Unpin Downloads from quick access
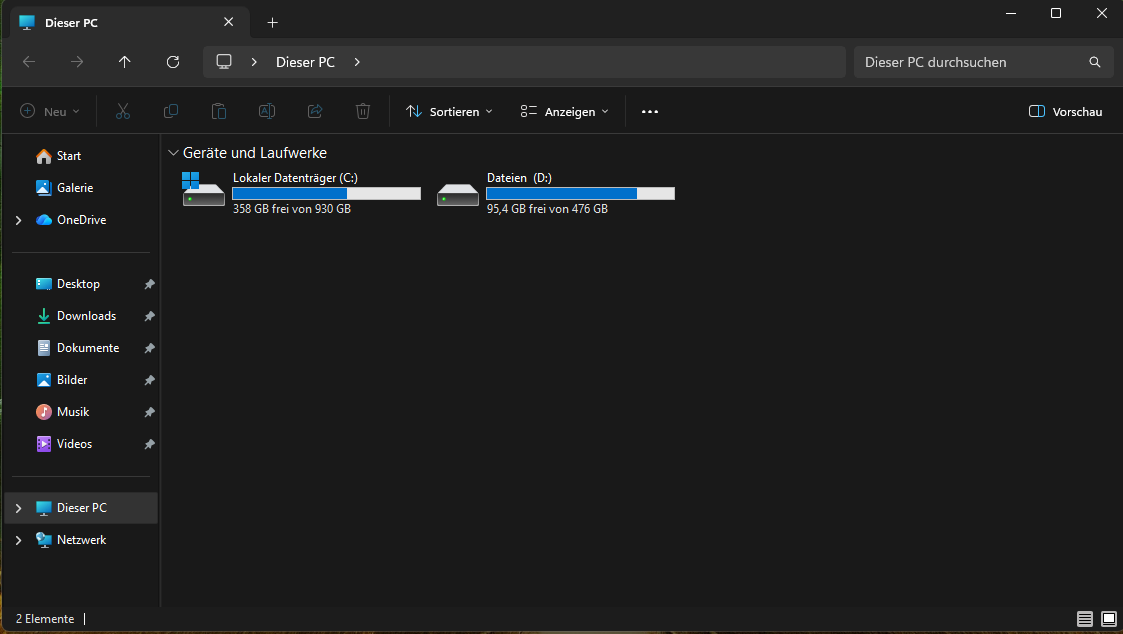The width and height of the screenshot is (1123, 634). tap(149, 317)
